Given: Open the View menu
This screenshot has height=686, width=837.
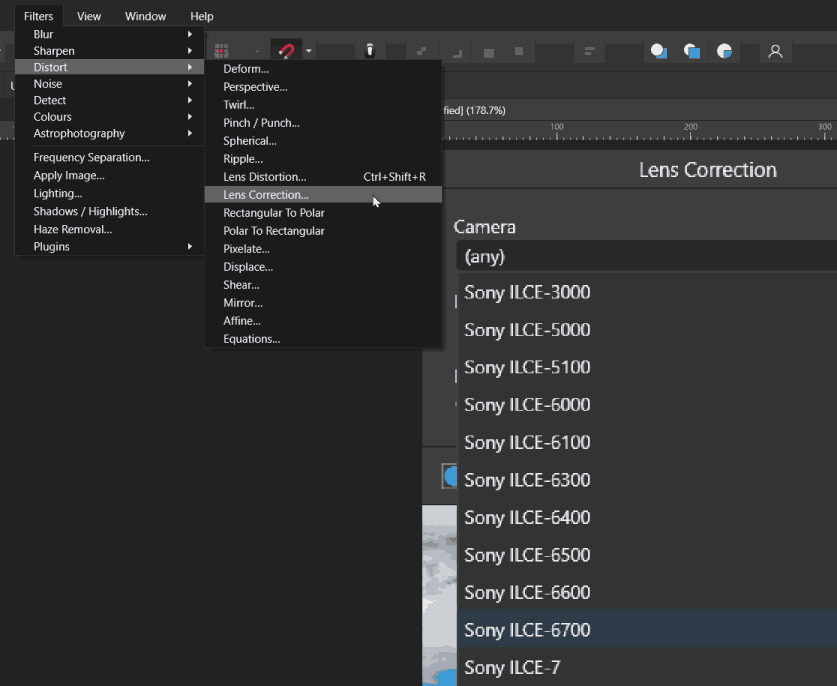Looking at the screenshot, I should (89, 16).
